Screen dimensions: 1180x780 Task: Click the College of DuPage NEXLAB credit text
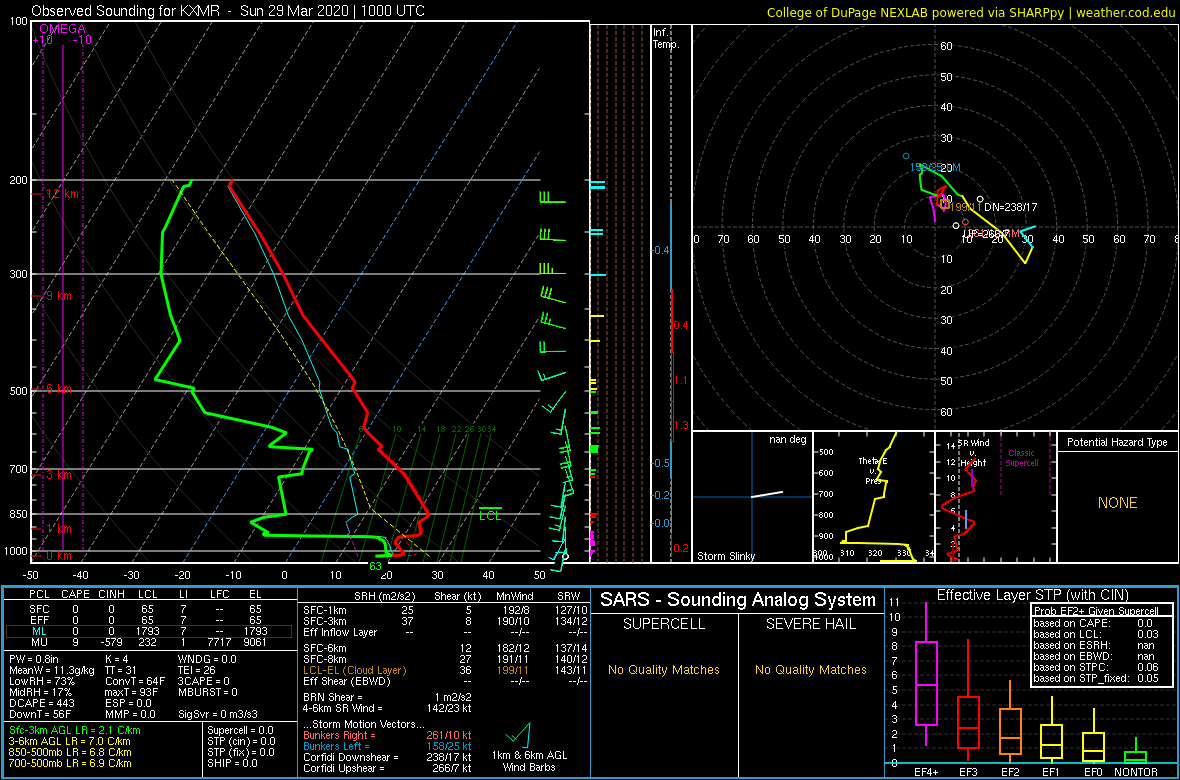(970, 12)
